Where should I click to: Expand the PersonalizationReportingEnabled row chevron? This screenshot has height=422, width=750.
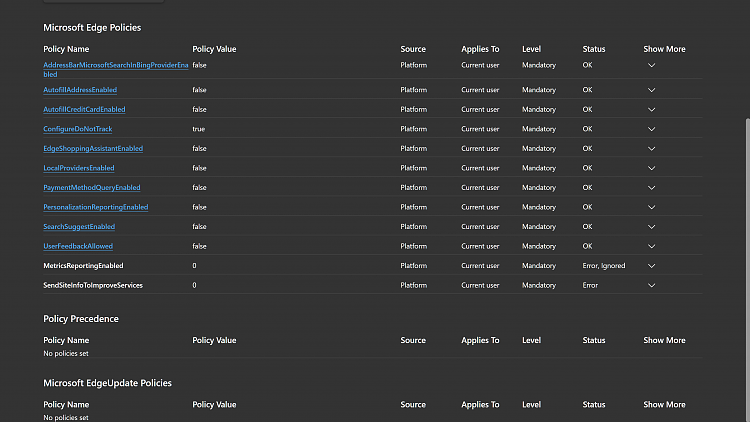[652, 207]
